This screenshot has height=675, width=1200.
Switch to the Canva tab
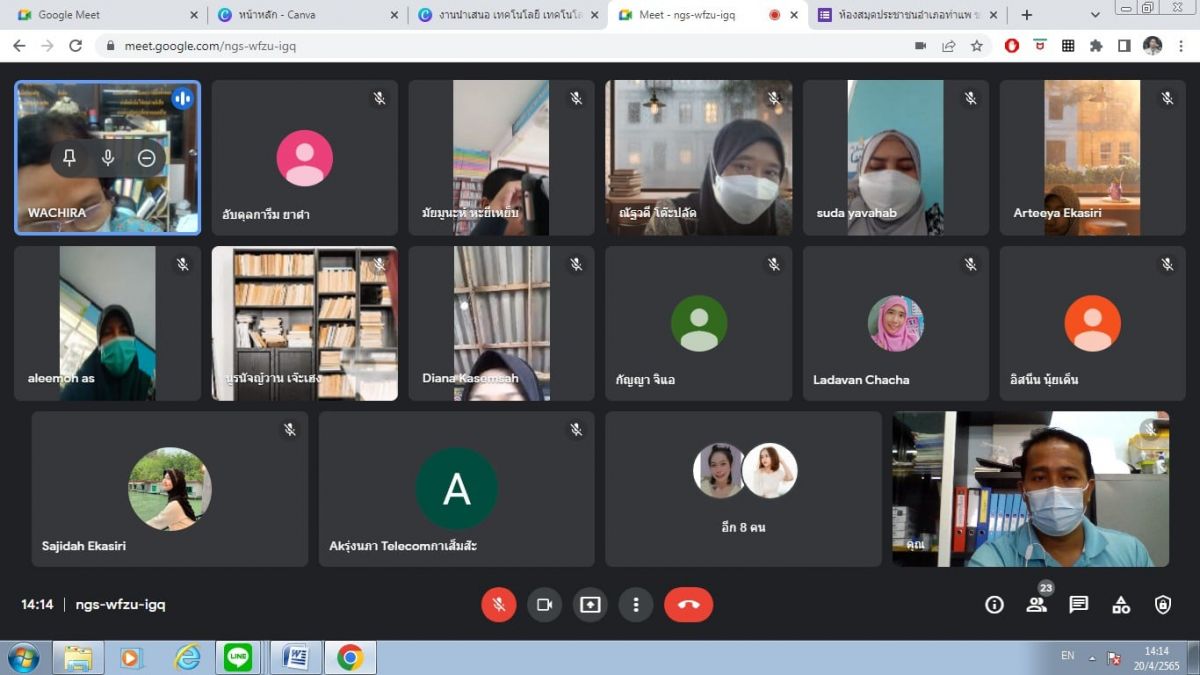point(300,15)
